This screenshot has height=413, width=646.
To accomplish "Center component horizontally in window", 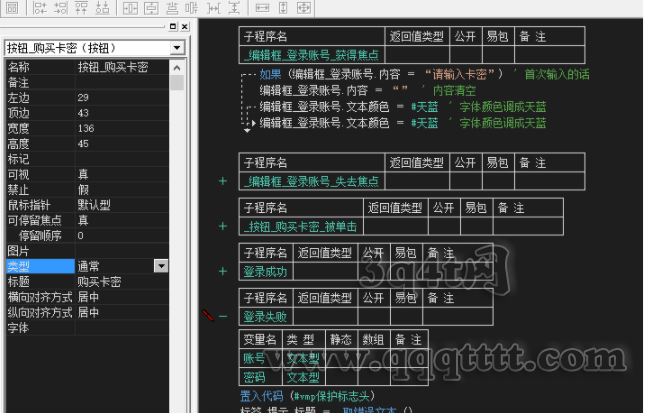I will 130,7.
